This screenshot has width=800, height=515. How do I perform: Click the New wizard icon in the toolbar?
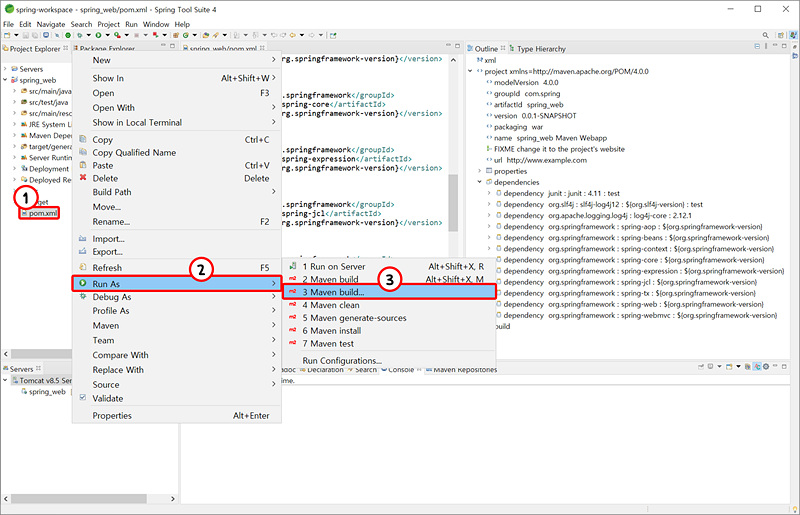[7, 35]
